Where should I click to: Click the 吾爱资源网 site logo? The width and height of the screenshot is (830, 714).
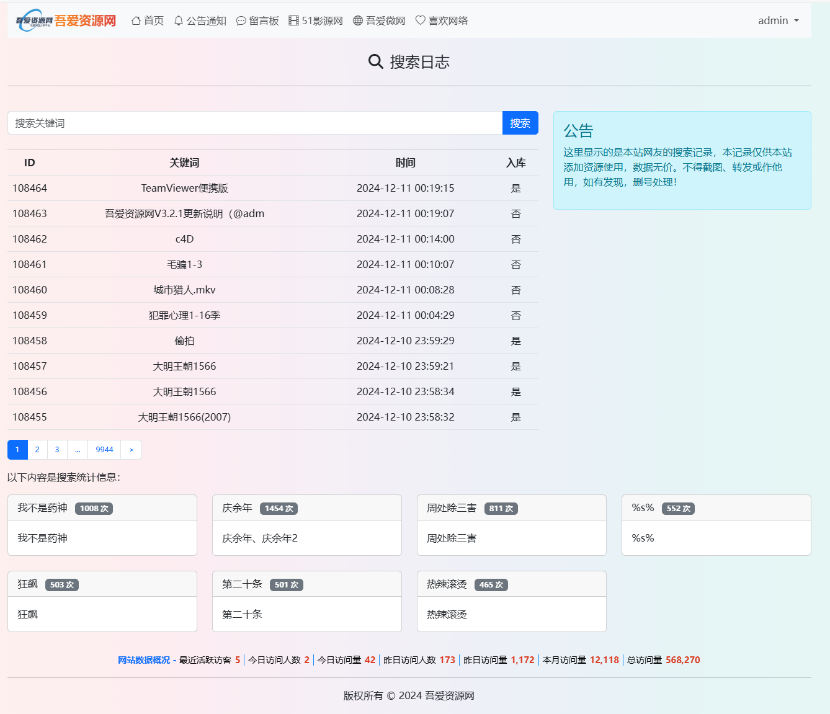pyautogui.click(x=66, y=21)
